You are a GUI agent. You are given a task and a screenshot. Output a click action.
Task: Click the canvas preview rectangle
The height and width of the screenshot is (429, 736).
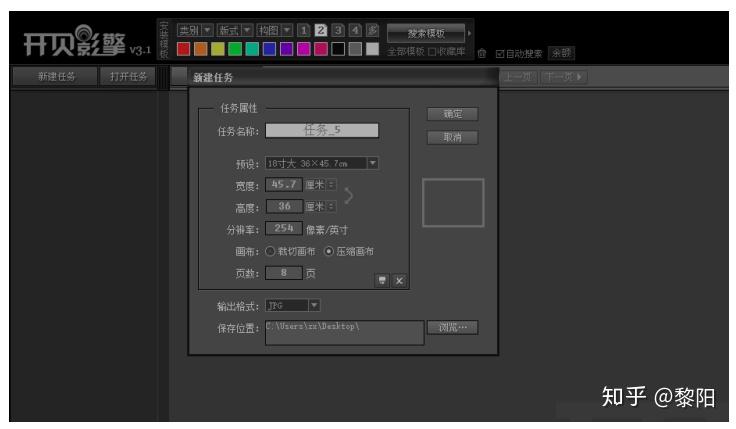click(x=453, y=203)
